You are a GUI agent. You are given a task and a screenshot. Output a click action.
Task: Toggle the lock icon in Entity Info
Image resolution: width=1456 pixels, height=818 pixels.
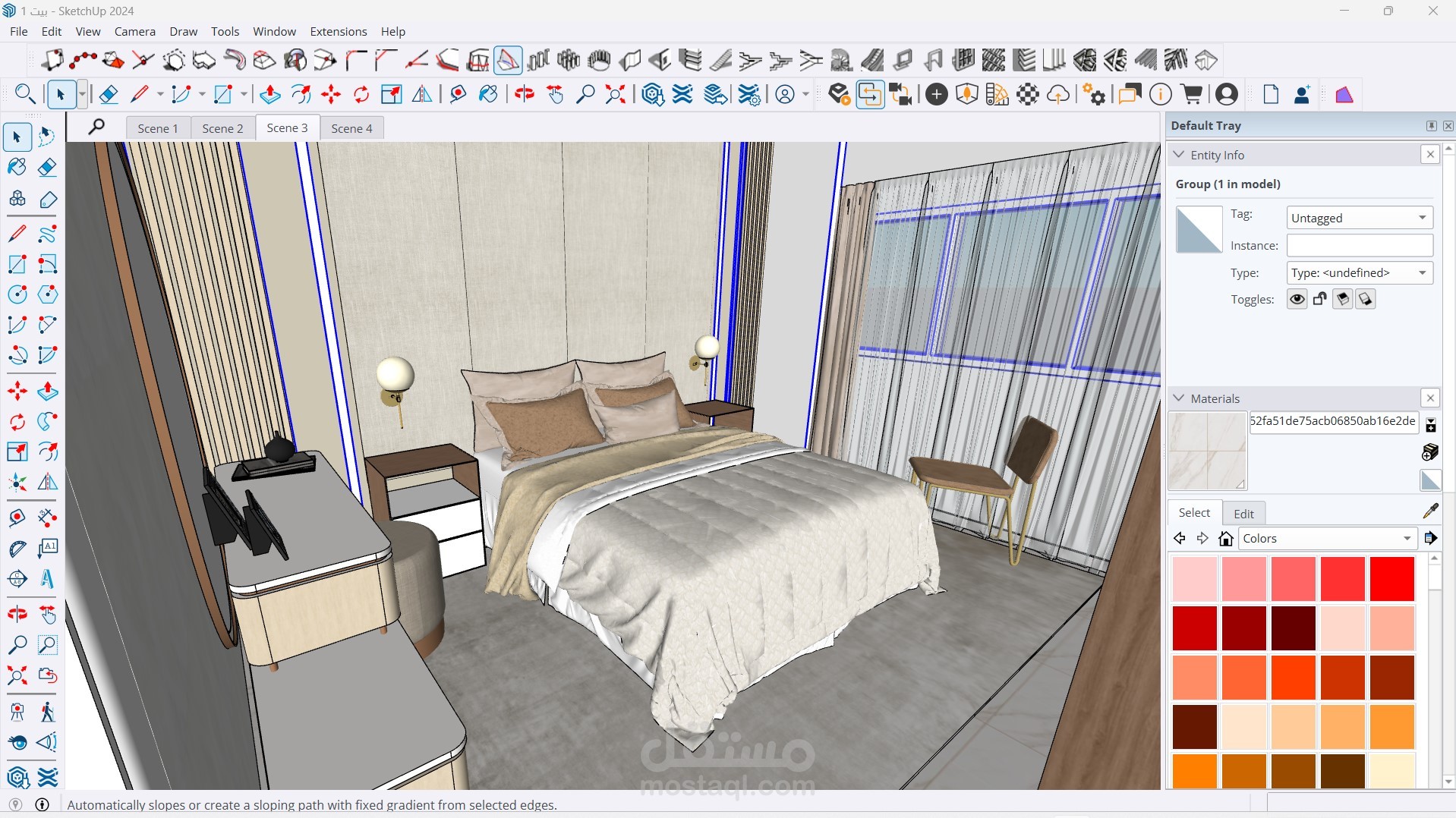[x=1319, y=299]
